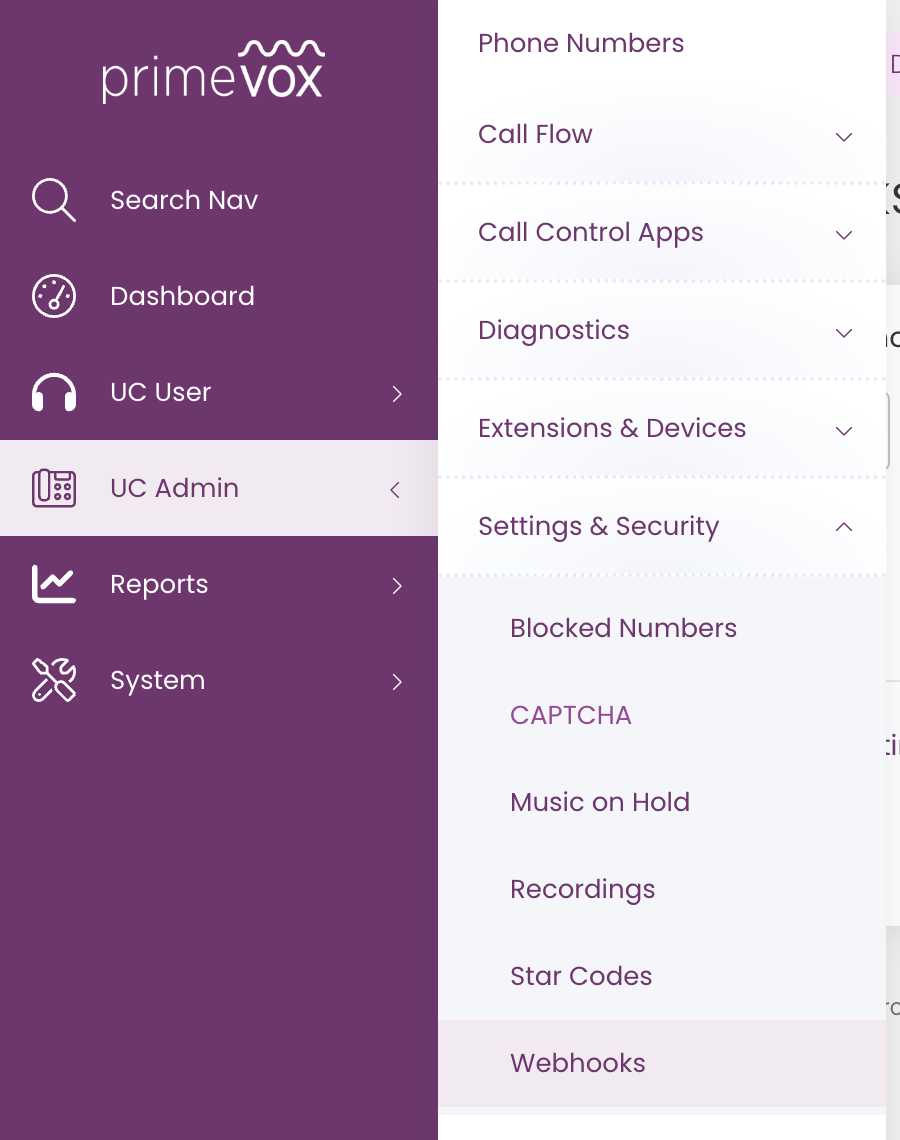Screen dimensions: 900x1140
Task: Select the CAPTCHA link
Action: [x=571, y=715]
